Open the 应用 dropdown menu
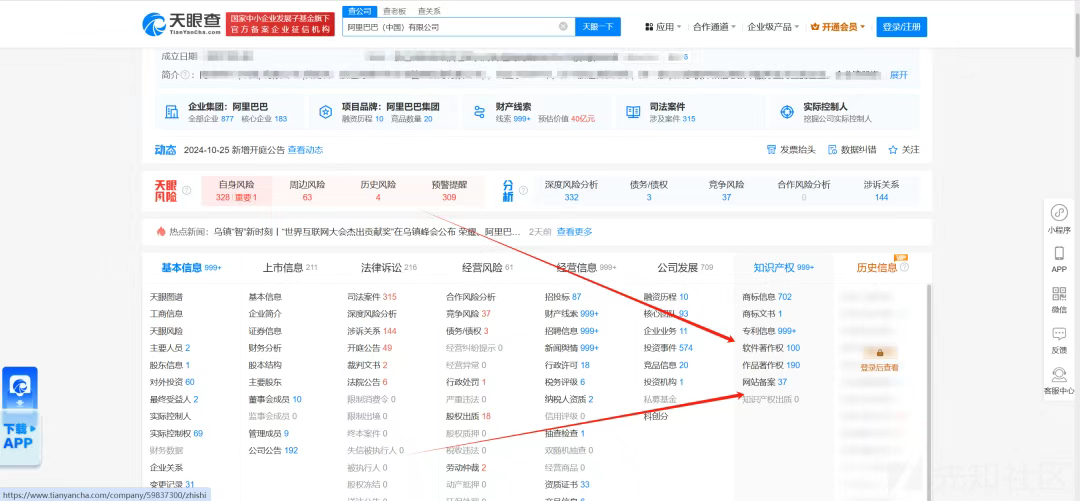This screenshot has width=1080, height=501. [x=663, y=27]
